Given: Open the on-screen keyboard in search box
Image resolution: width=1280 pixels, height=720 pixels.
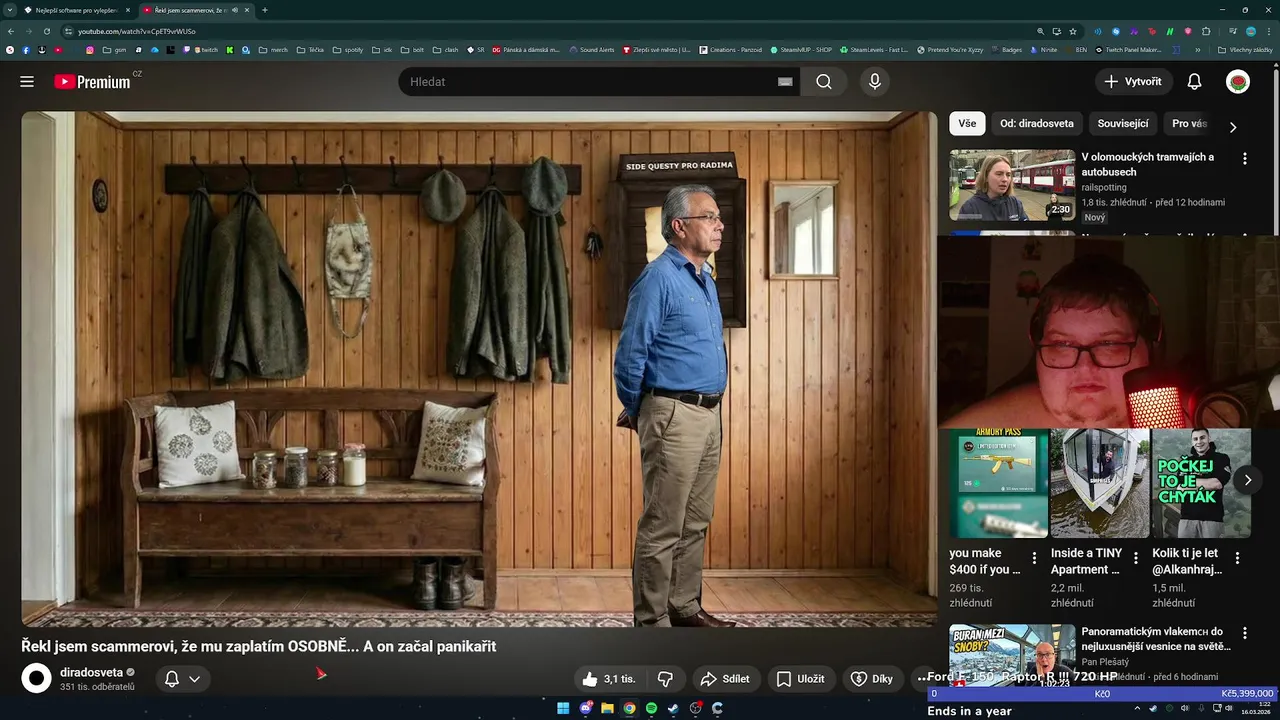Looking at the screenshot, I should (x=785, y=82).
